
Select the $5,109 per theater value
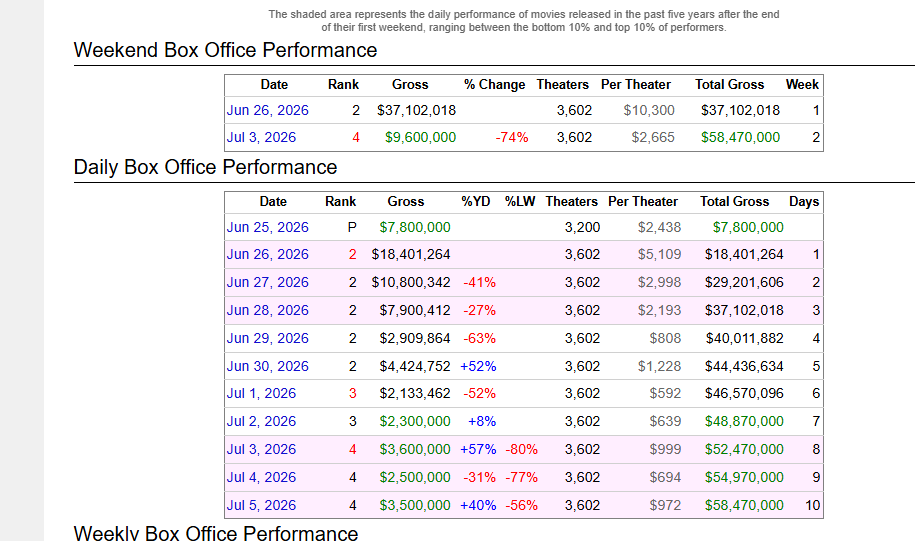pos(659,254)
